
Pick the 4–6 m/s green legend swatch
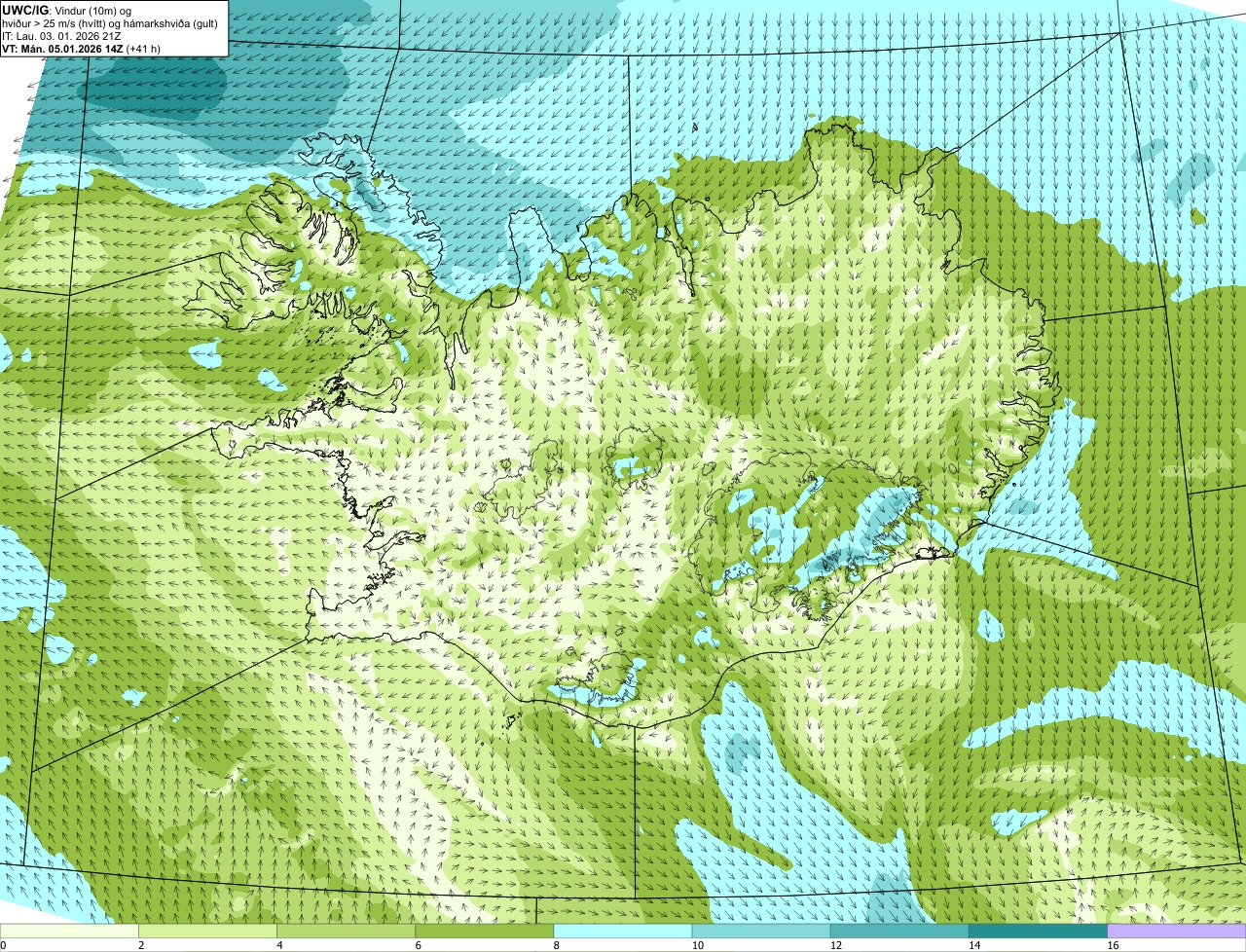346,932
